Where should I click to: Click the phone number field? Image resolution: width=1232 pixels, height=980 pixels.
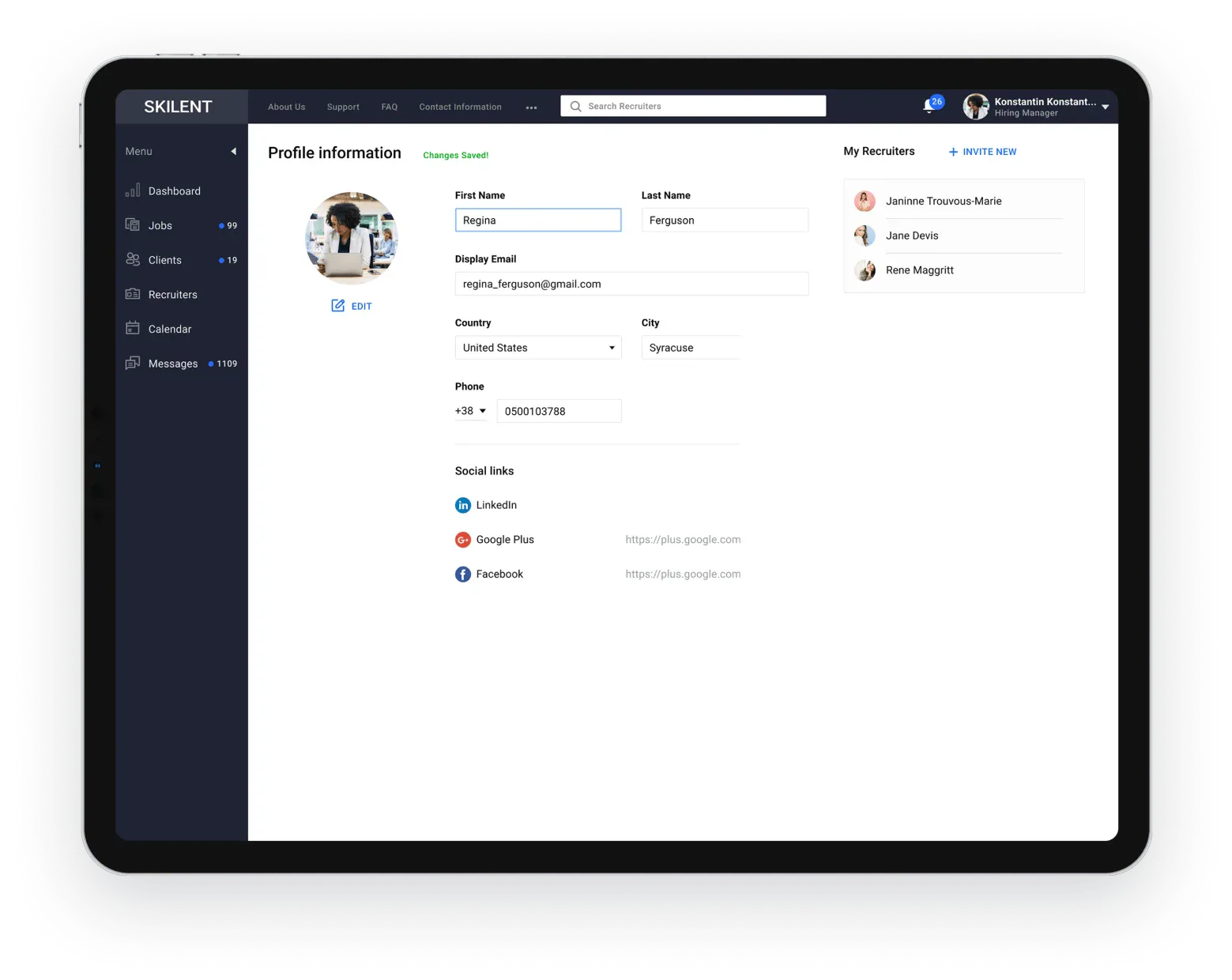coord(559,411)
